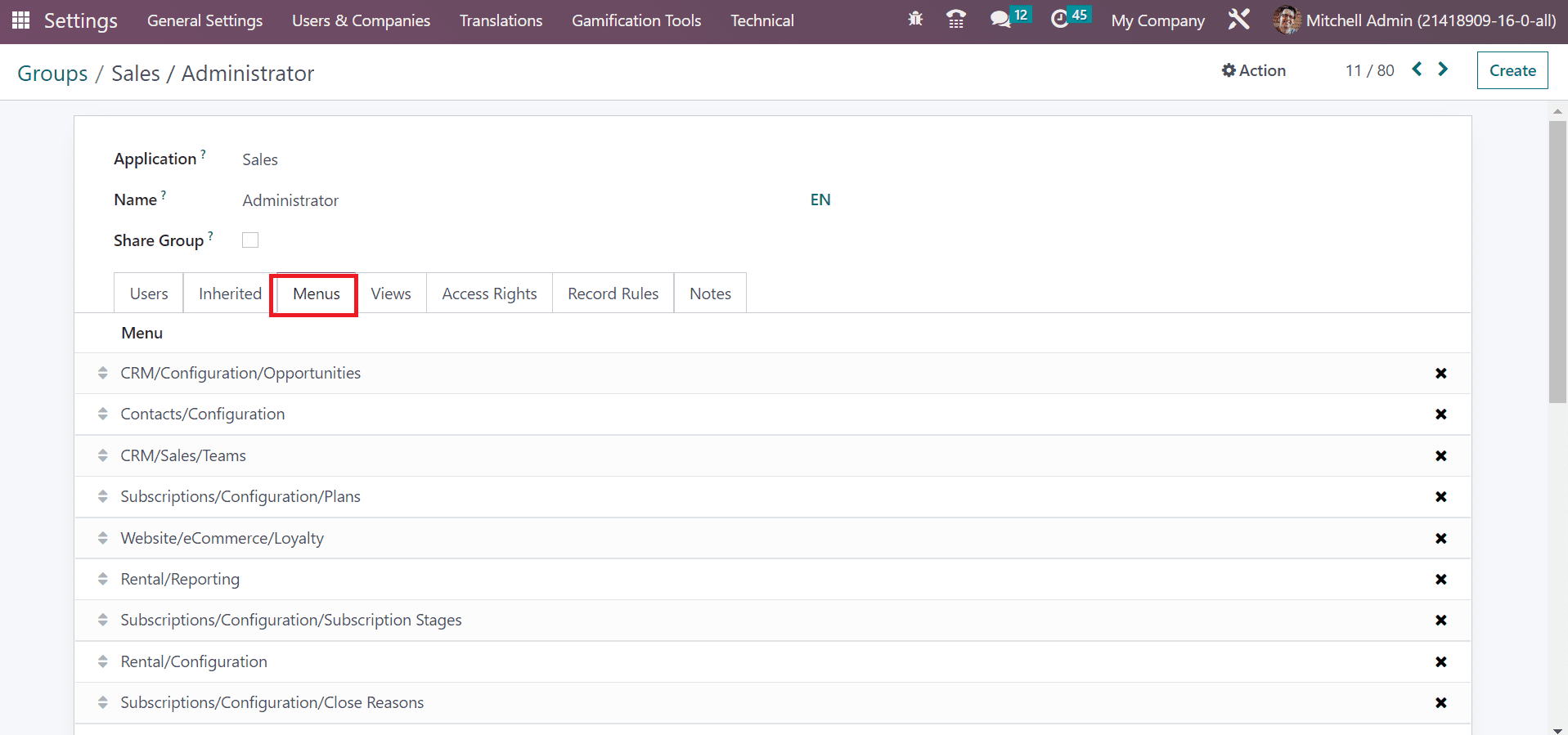
Task: Open CRM/Configuration/Opportunities menu entry
Action: (240, 373)
